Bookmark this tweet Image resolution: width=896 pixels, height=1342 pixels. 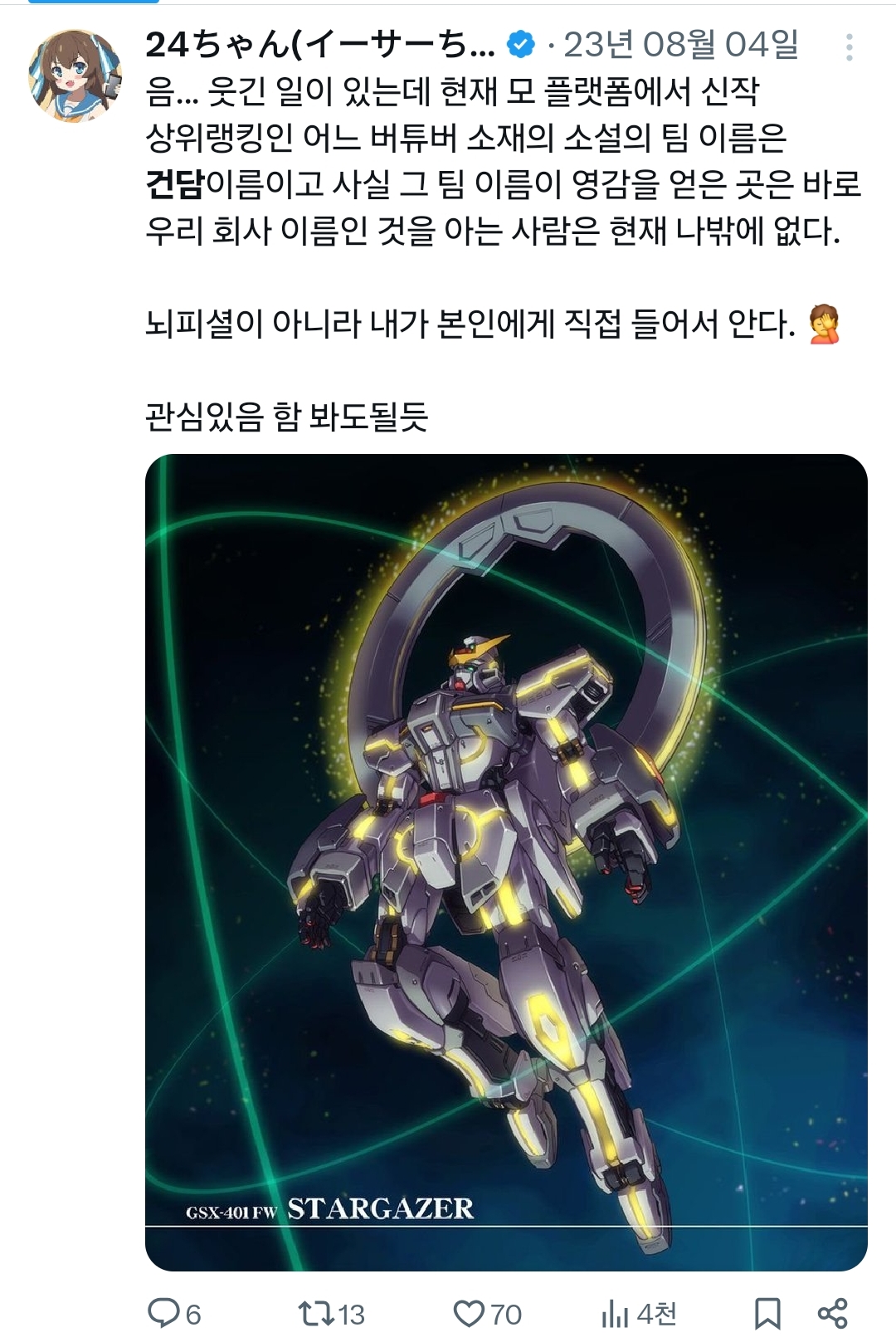point(767,1313)
